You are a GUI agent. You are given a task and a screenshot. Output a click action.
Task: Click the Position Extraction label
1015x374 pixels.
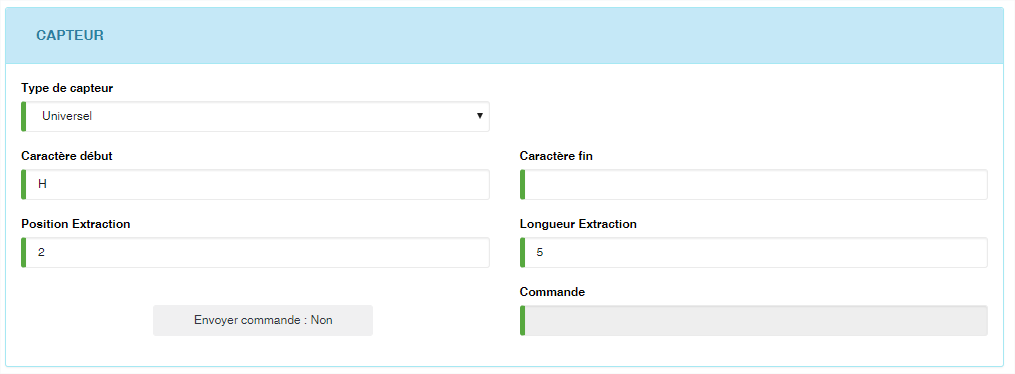(x=76, y=224)
